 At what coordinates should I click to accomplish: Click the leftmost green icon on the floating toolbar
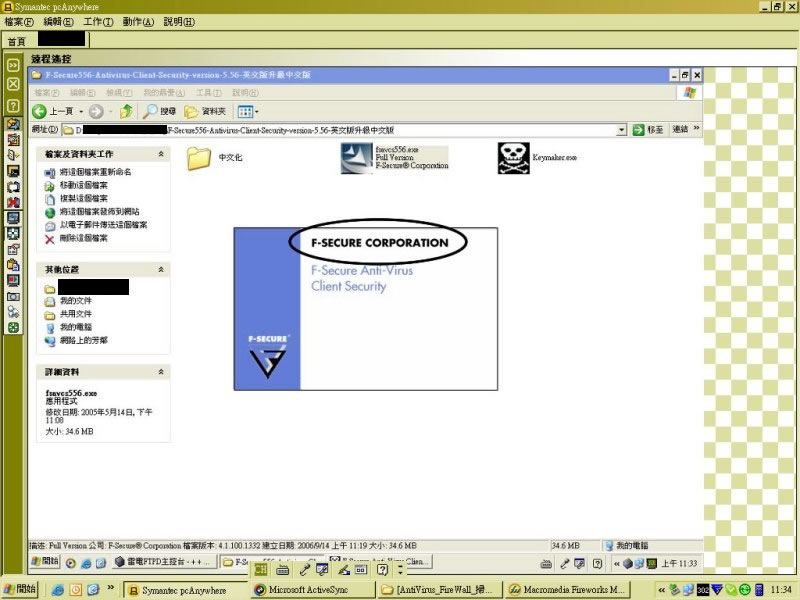click(x=261, y=569)
